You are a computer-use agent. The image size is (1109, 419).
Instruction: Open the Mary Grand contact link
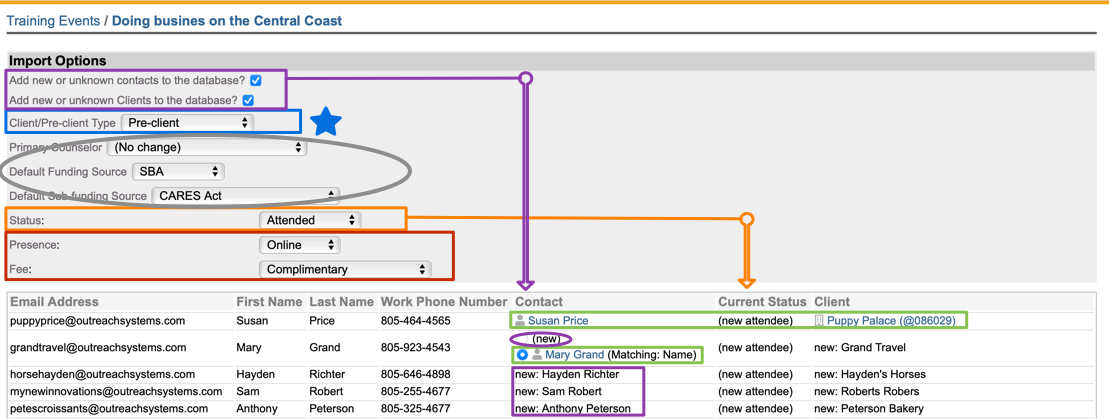(x=574, y=355)
